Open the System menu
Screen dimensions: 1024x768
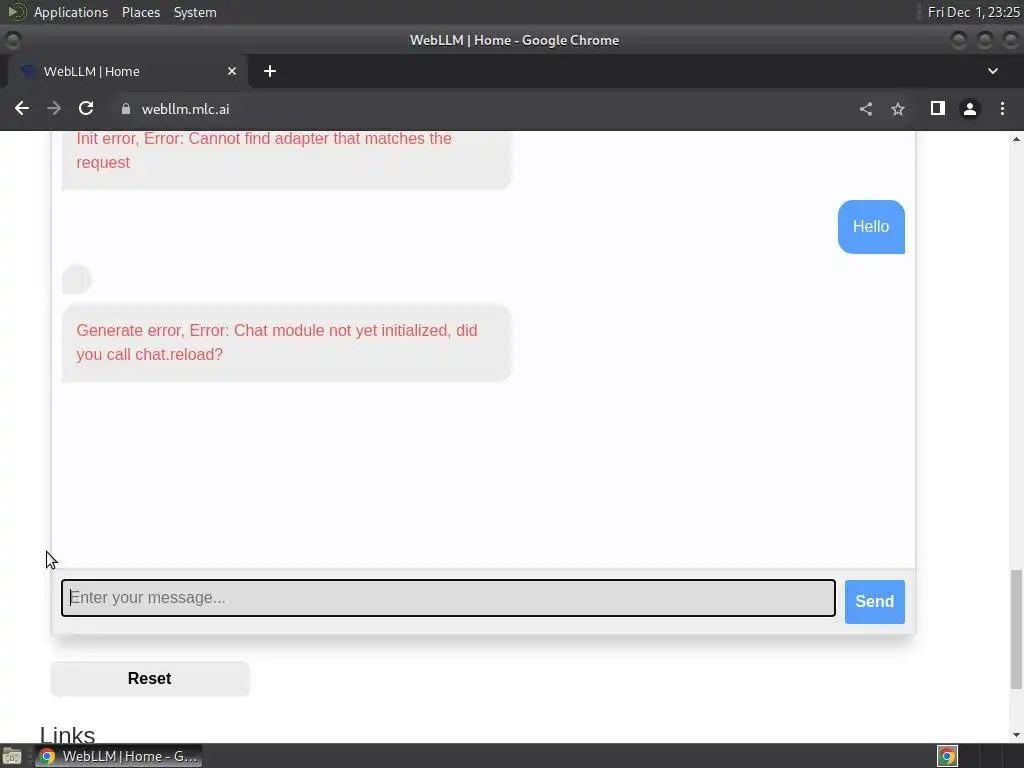(x=195, y=12)
